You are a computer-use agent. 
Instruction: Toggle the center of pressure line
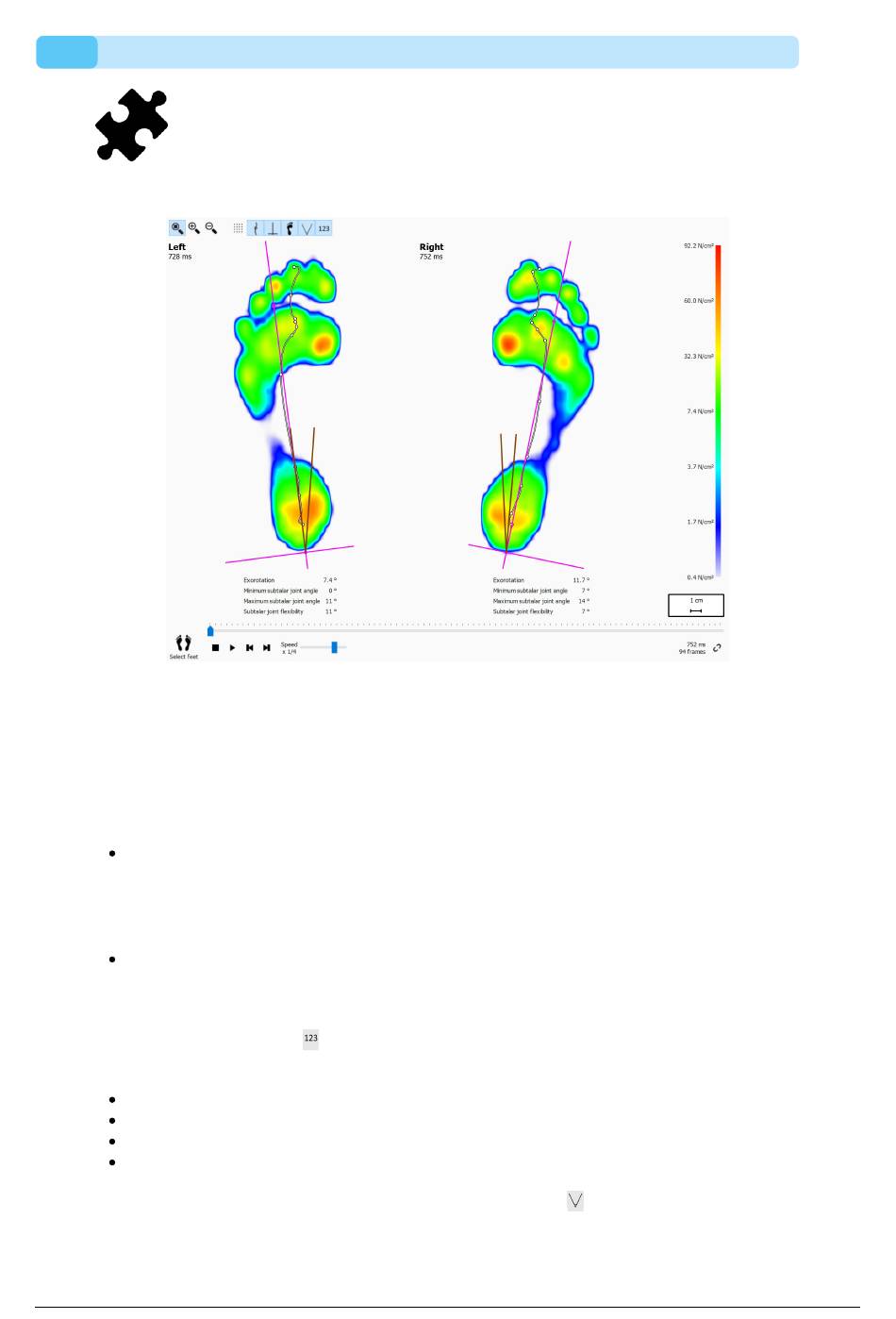point(256,228)
